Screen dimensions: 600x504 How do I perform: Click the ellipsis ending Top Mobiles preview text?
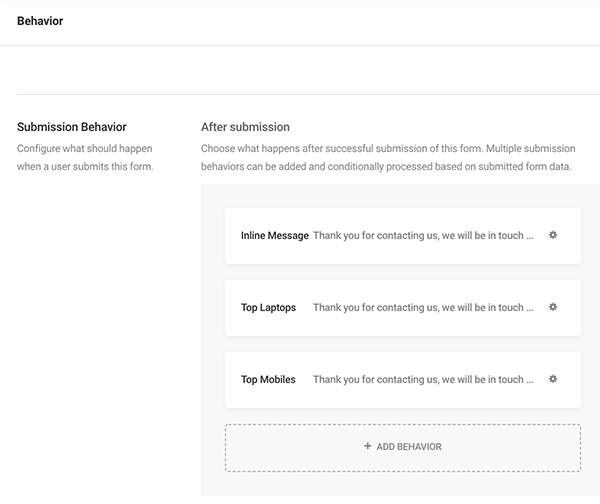[530, 381]
